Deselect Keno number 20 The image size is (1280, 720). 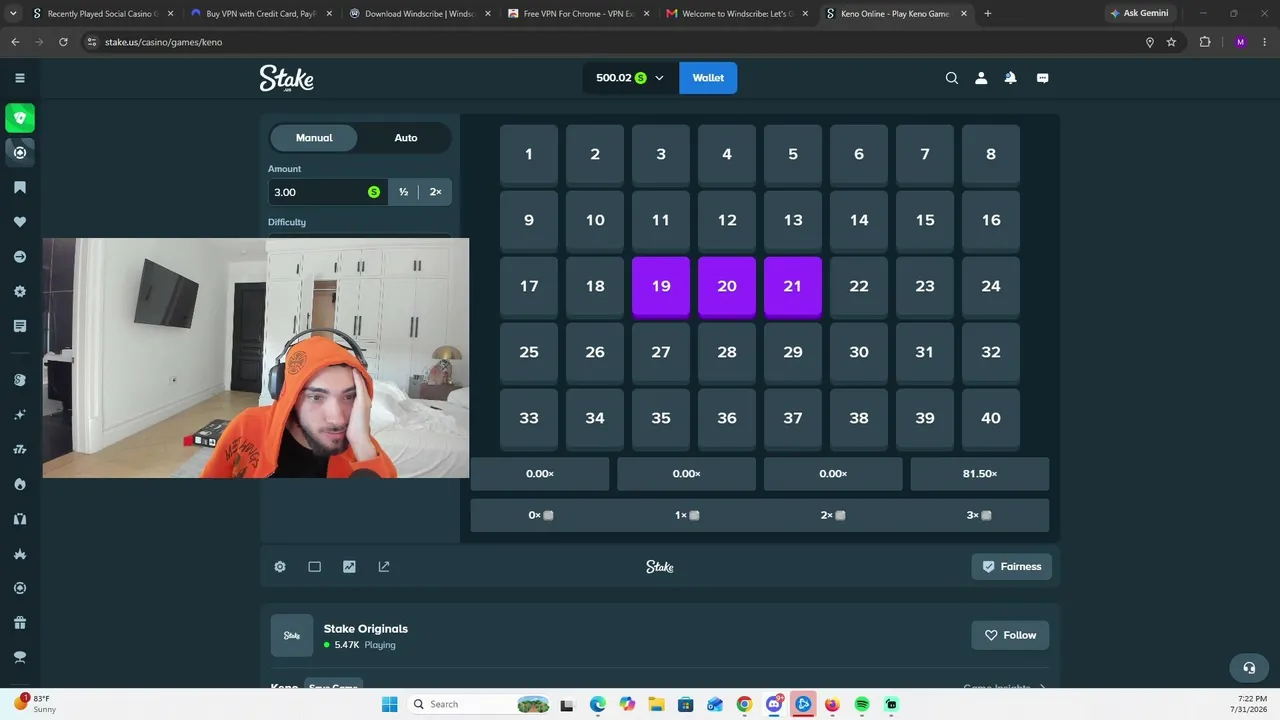tap(727, 287)
